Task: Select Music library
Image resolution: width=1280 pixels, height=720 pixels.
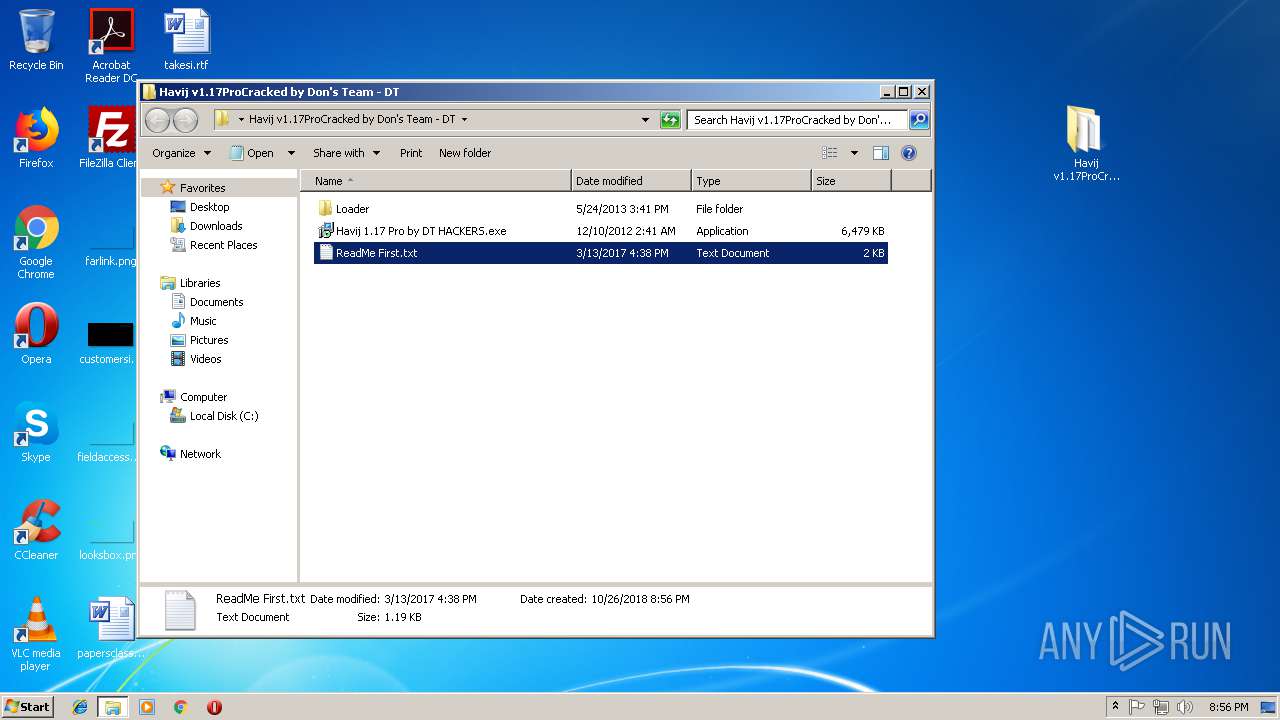Action: tap(203, 321)
